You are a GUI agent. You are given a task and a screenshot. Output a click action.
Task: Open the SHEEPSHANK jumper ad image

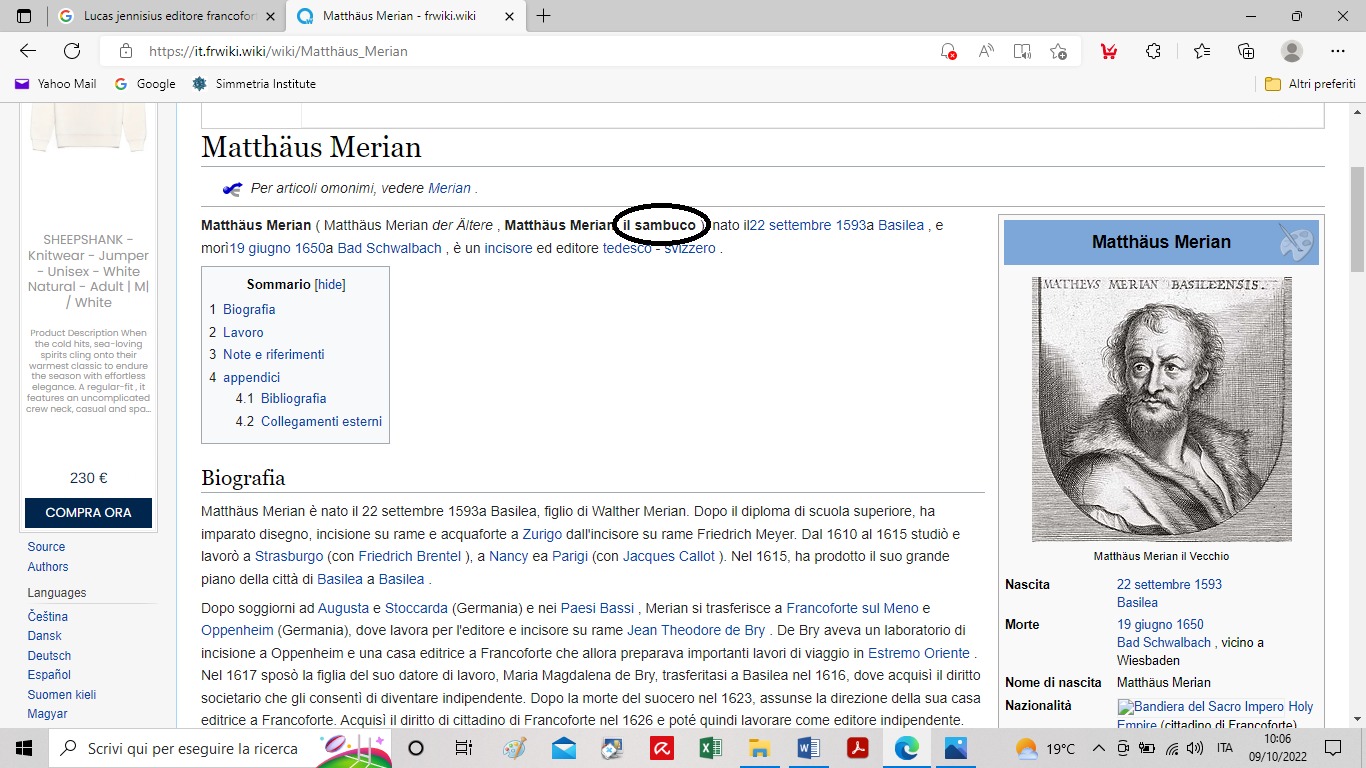[x=88, y=126]
